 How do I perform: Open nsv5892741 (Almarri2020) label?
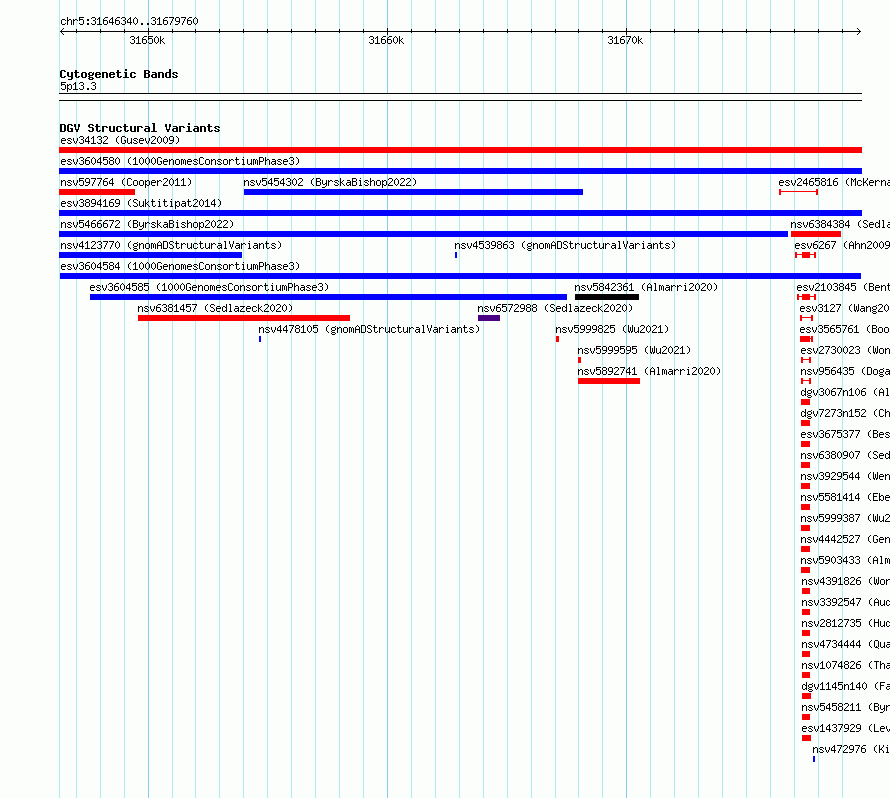point(649,371)
